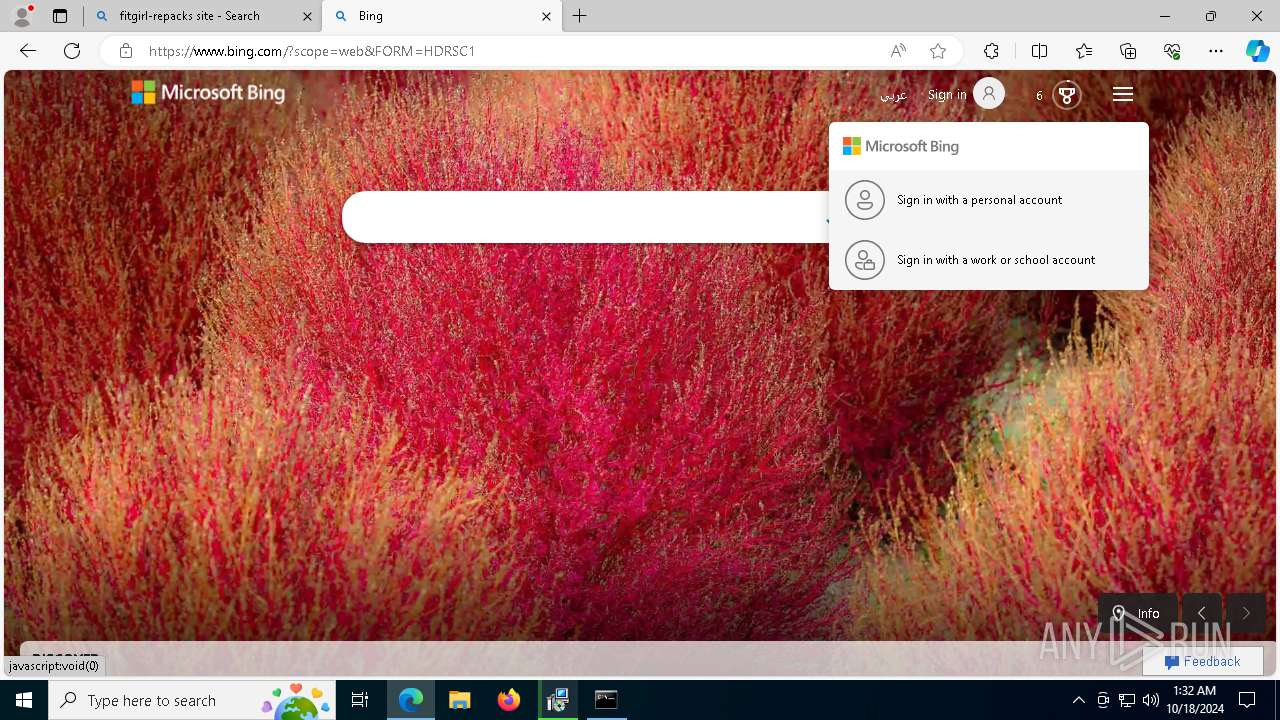Open File Explorer from taskbar
Viewport: 1280px width, 720px height.
coord(460,700)
